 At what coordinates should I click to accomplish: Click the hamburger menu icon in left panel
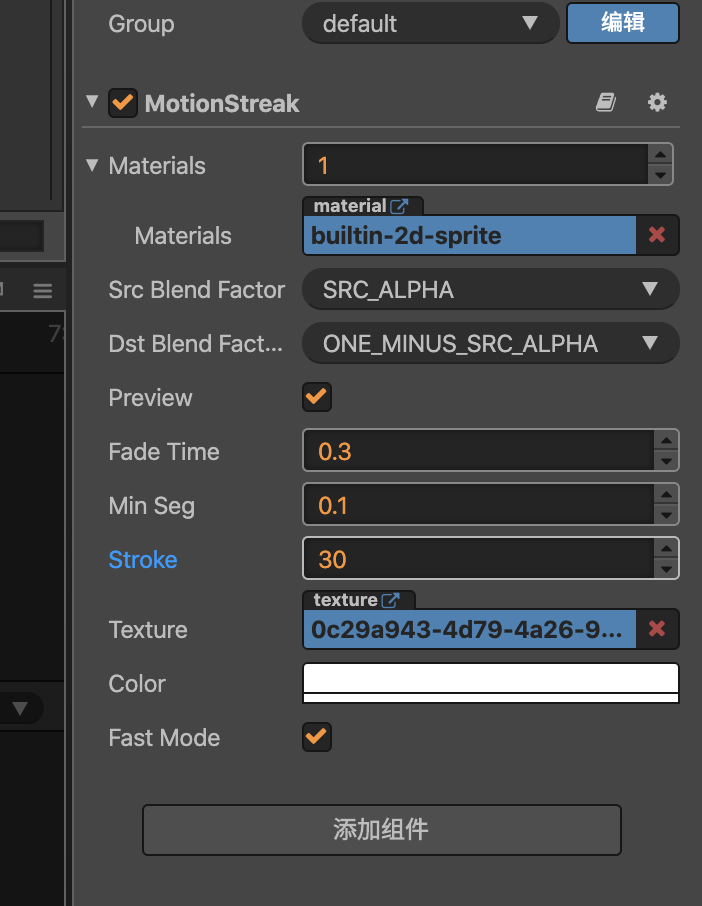42,291
